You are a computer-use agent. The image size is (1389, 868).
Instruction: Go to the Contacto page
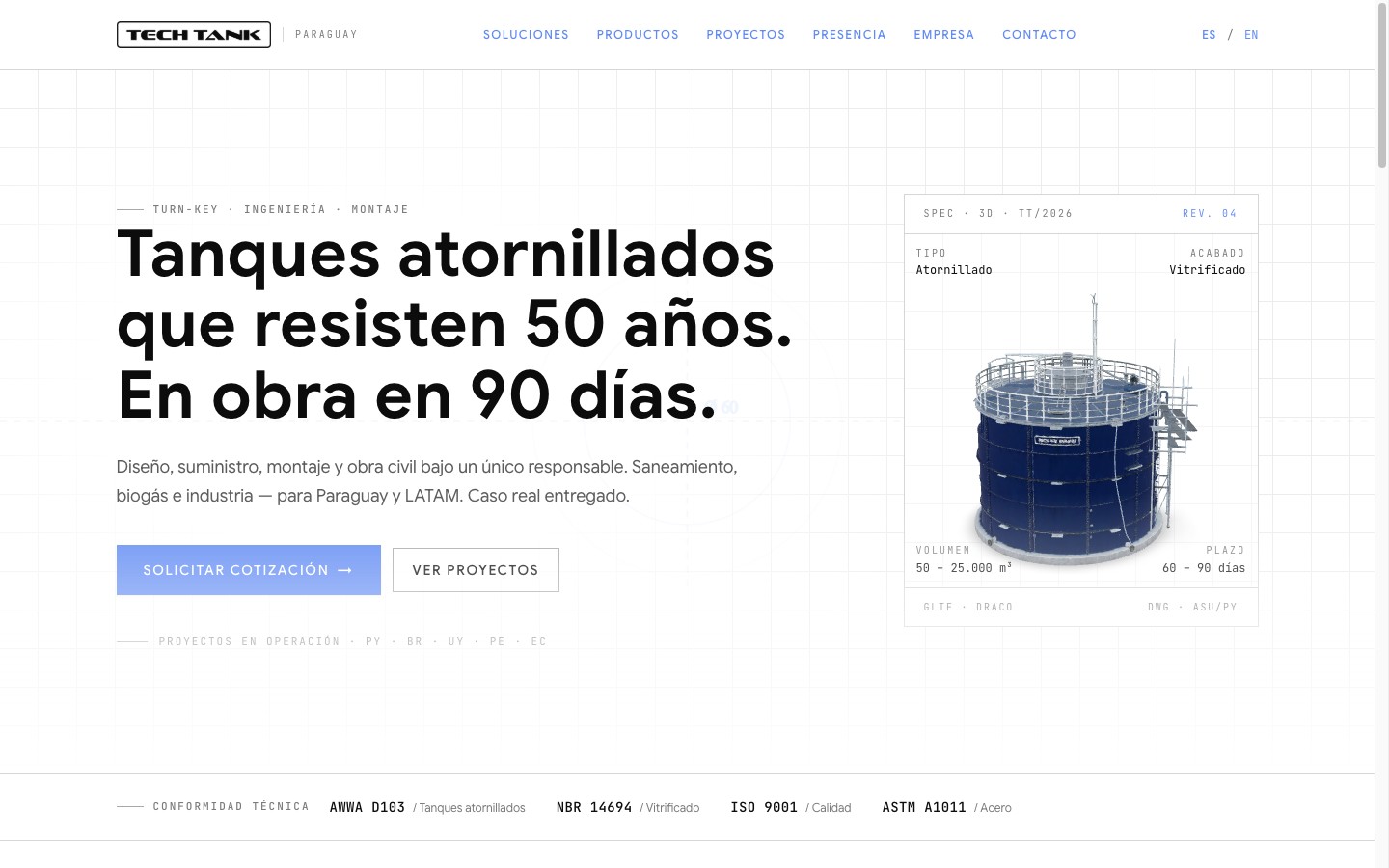[x=1039, y=35]
